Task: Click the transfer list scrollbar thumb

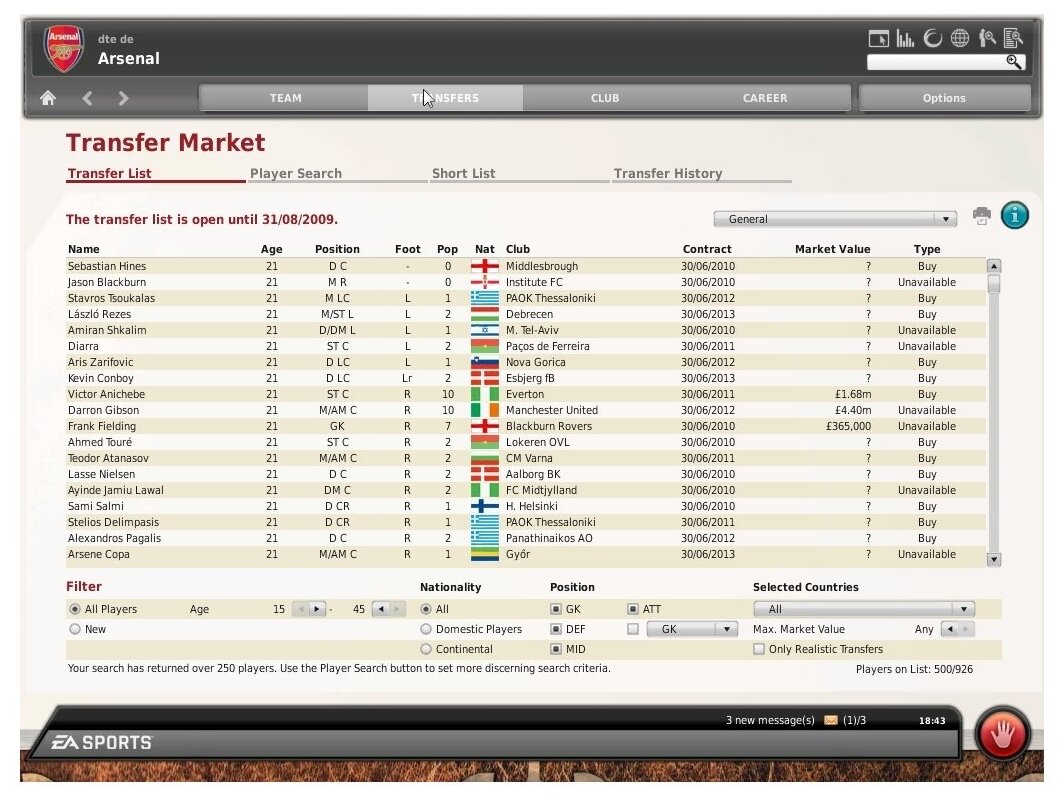Action: tap(993, 283)
